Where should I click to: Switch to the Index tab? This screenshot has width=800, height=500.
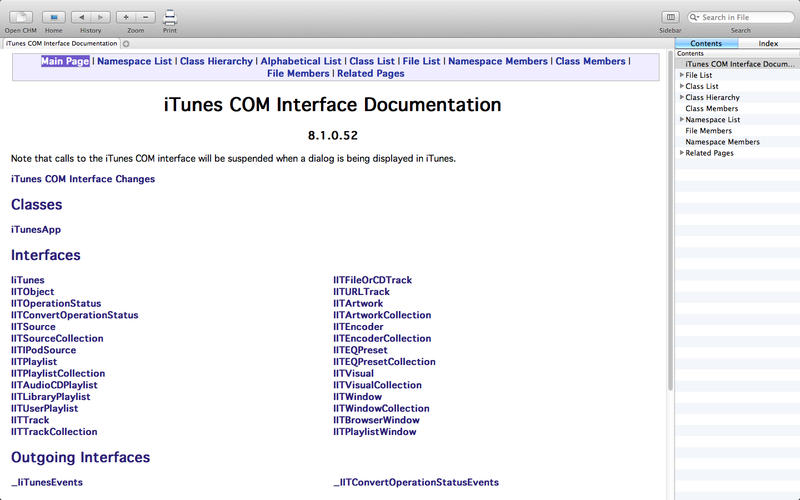coord(768,43)
